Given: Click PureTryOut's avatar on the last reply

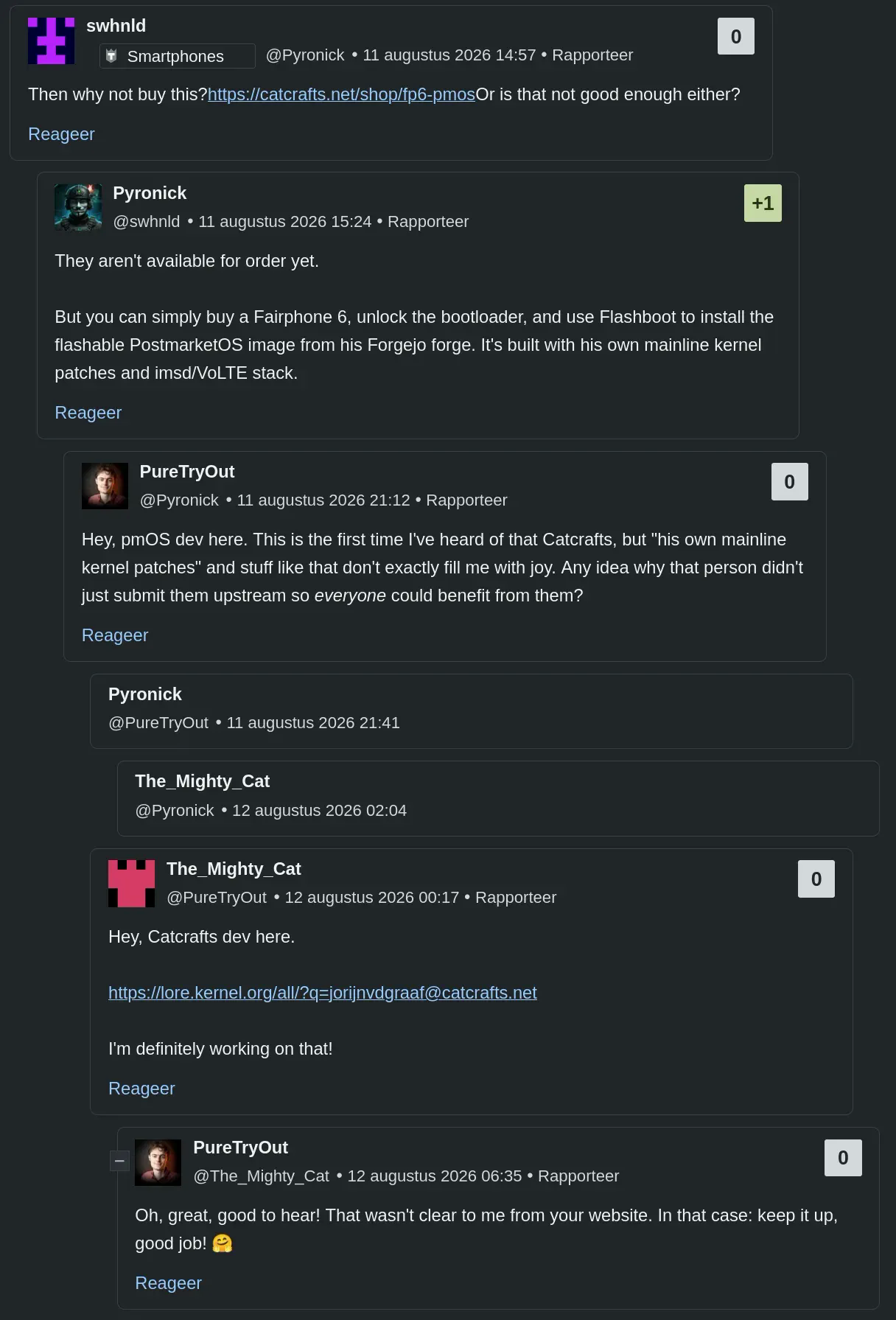Looking at the screenshot, I should [158, 1162].
